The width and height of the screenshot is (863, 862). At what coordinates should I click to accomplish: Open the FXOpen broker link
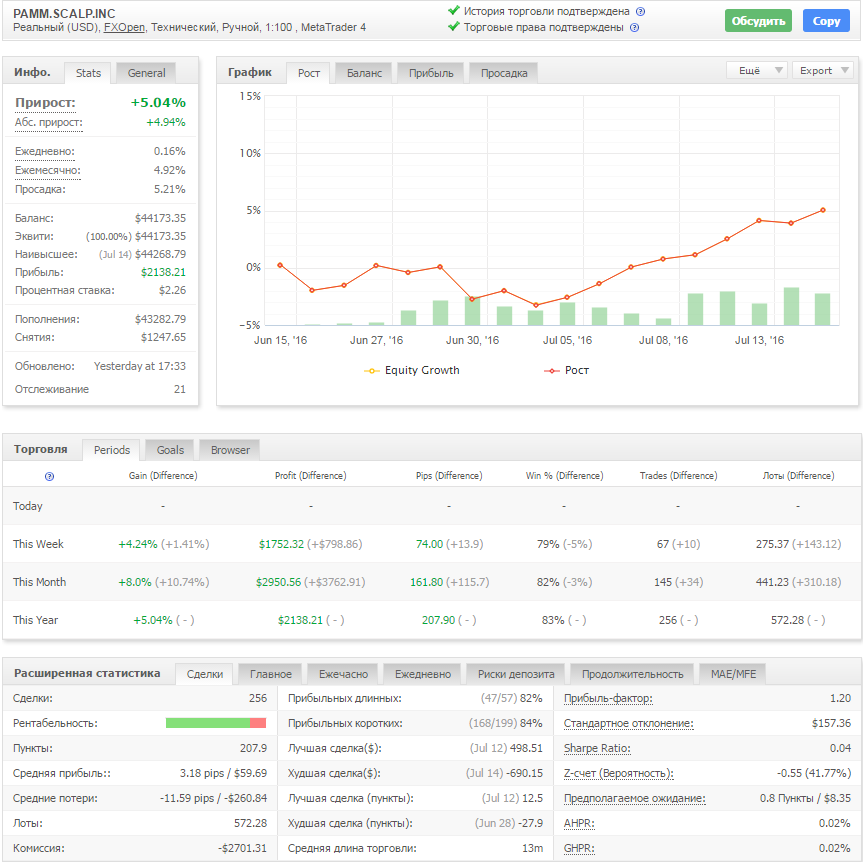click(x=124, y=28)
